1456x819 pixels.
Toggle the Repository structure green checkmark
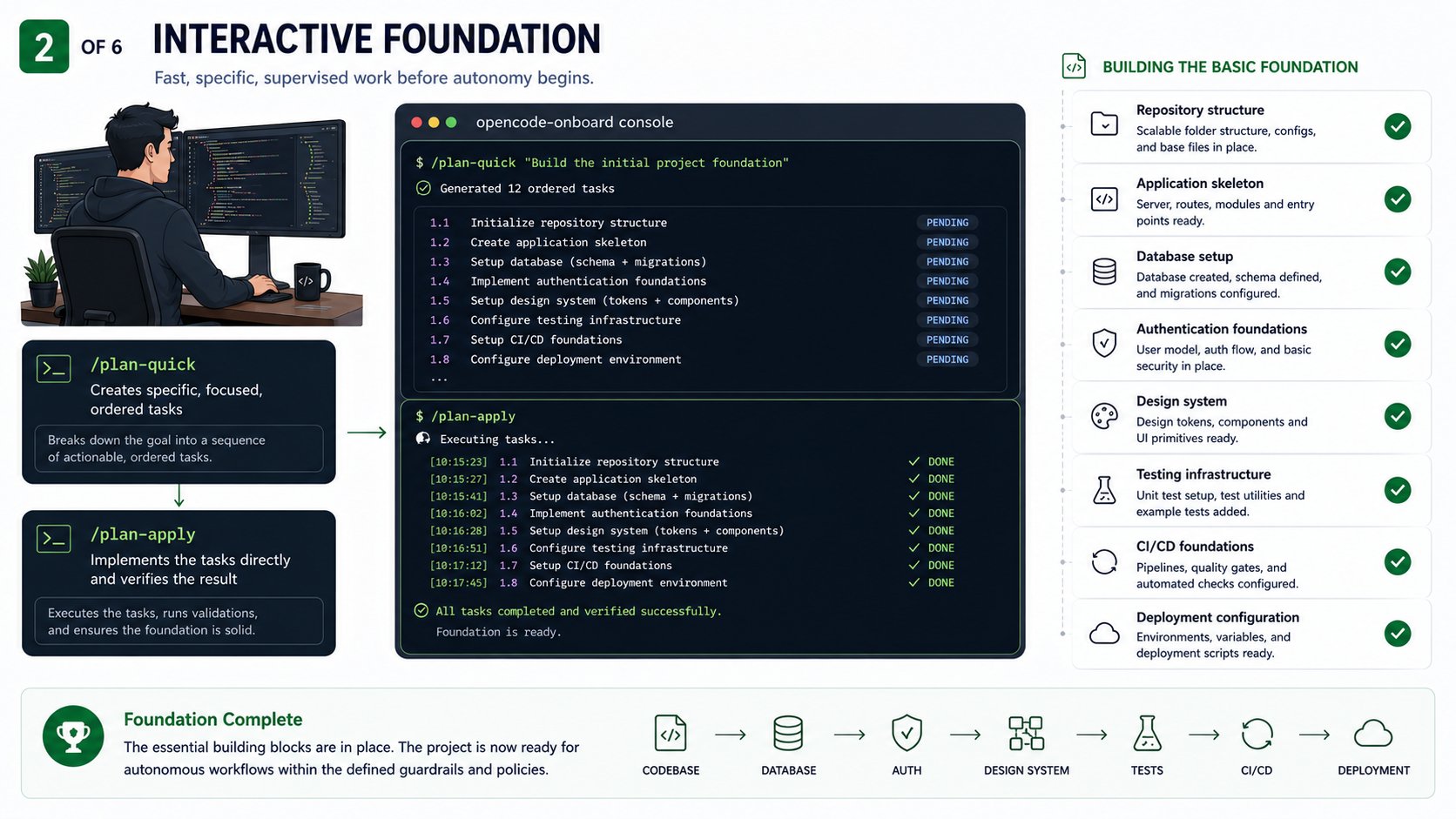[1398, 126]
